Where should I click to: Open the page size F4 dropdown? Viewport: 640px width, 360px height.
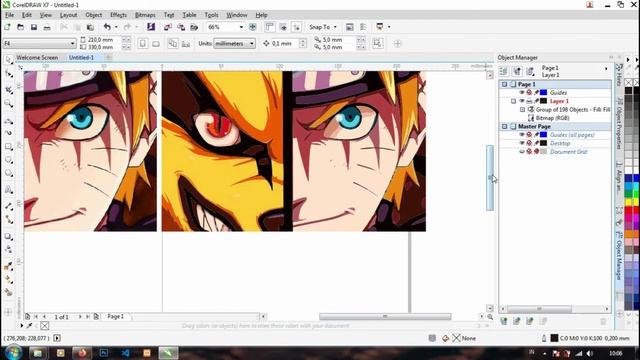(72, 43)
